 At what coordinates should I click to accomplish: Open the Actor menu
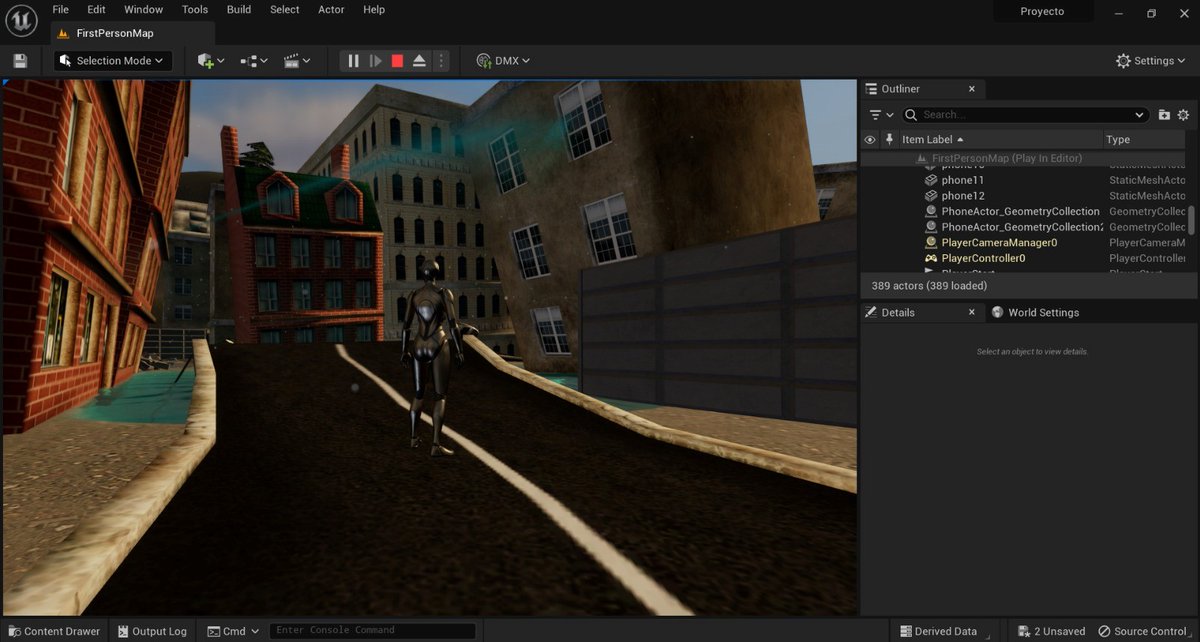click(331, 10)
